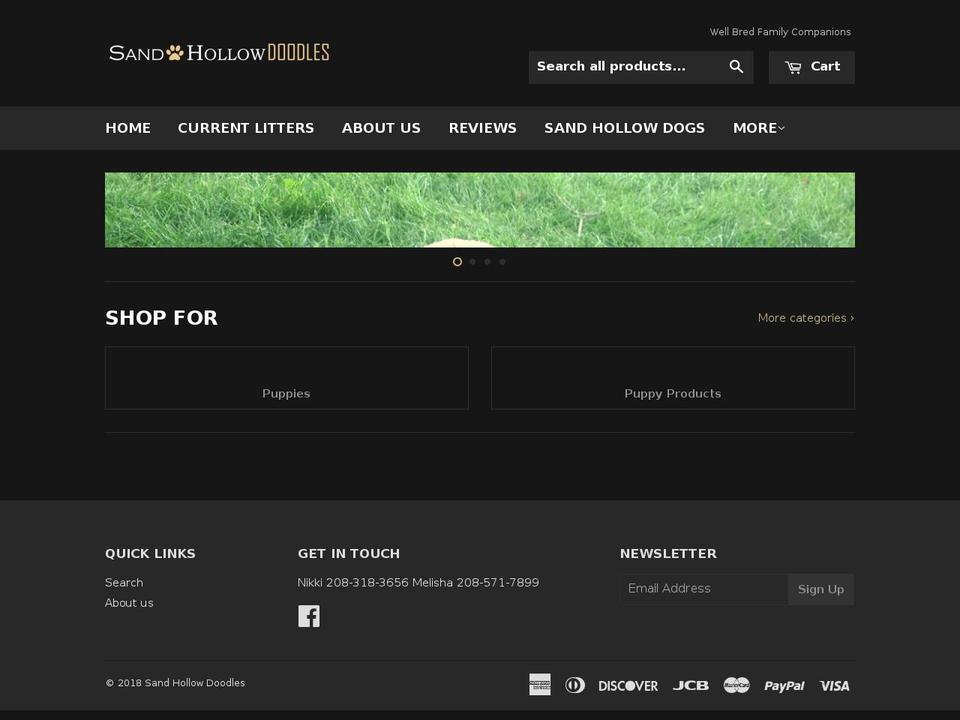Focus the newsletter Email Address field
The width and height of the screenshot is (960, 720).
tap(704, 589)
